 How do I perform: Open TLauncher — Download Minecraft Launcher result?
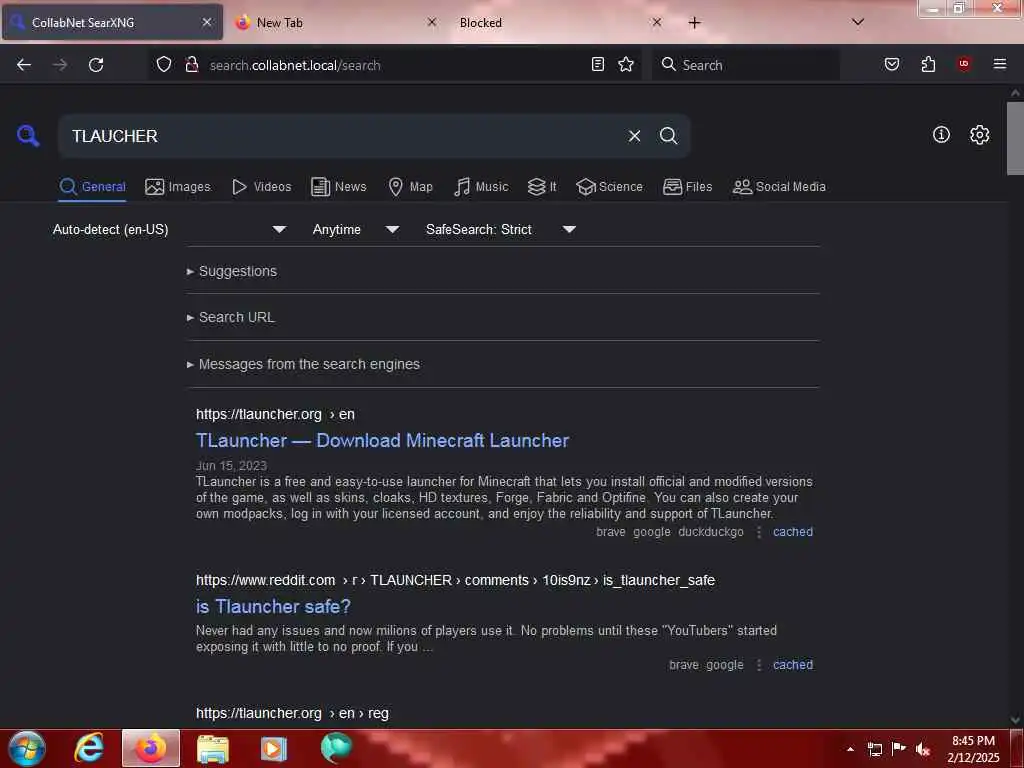[x=382, y=441]
